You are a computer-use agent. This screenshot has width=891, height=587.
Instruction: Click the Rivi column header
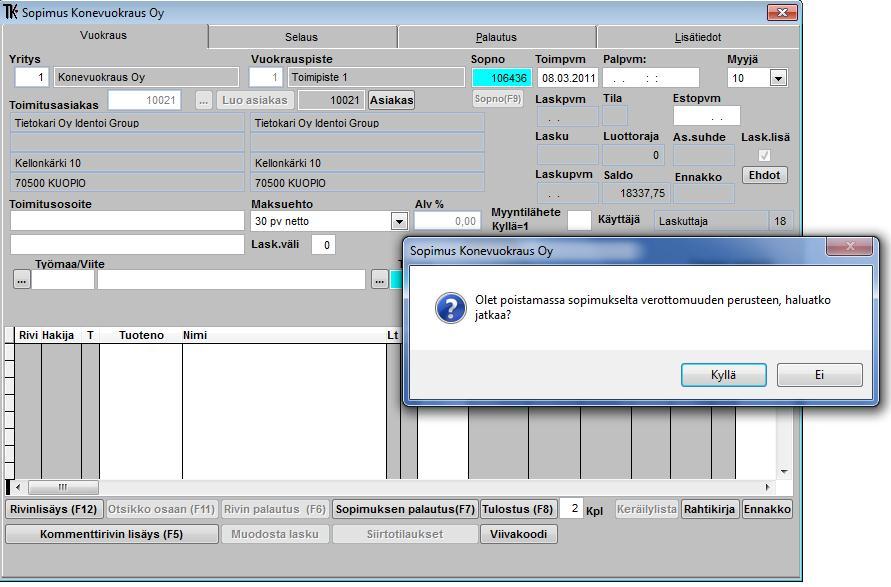click(x=28, y=335)
